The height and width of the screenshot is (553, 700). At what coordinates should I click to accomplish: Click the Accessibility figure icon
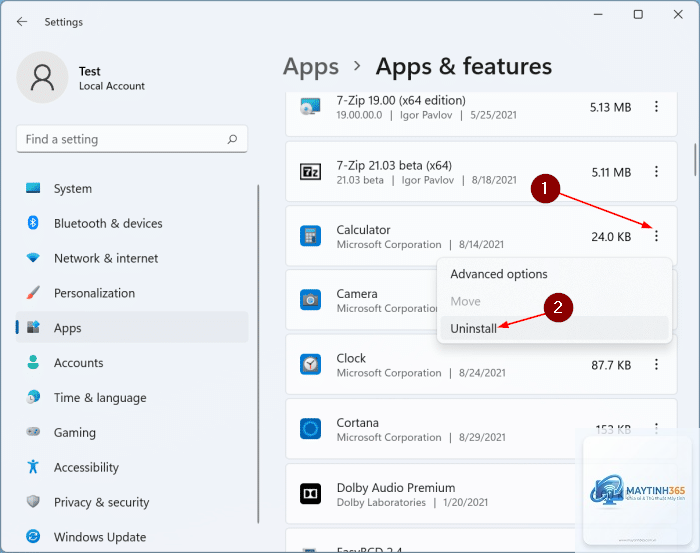33,466
